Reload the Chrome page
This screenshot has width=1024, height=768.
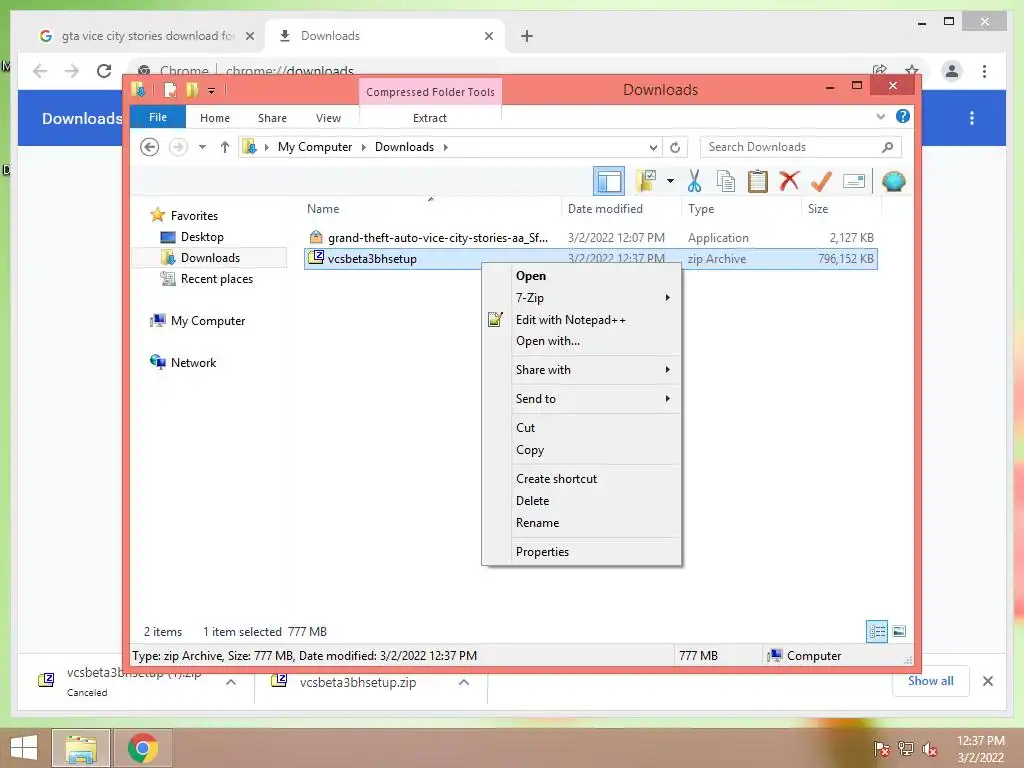pyautogui.click(x=104, y=71)
